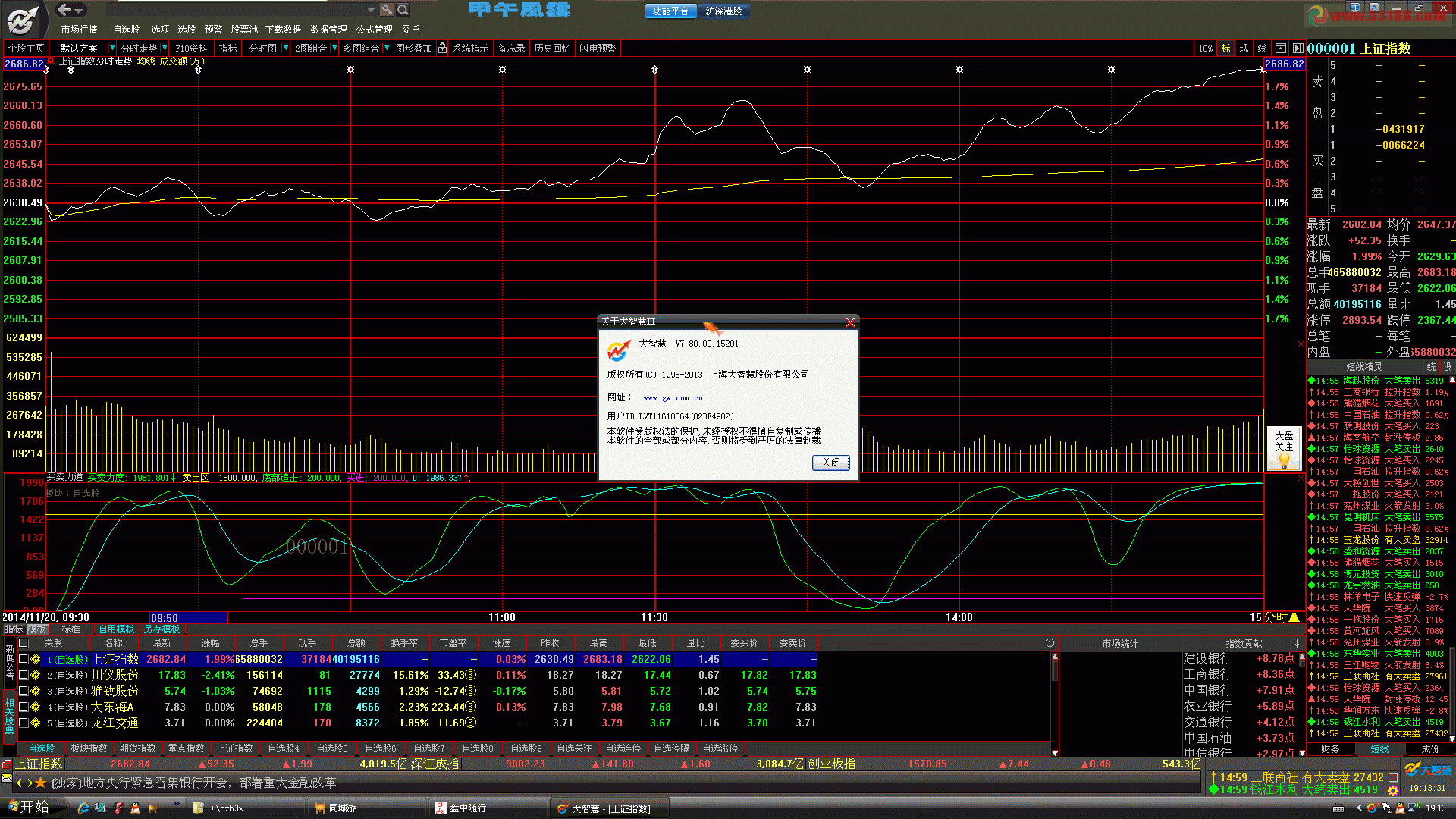Open the dropdown arrow of top search box
The image size is (1456, 819).
tap(371, 10)
